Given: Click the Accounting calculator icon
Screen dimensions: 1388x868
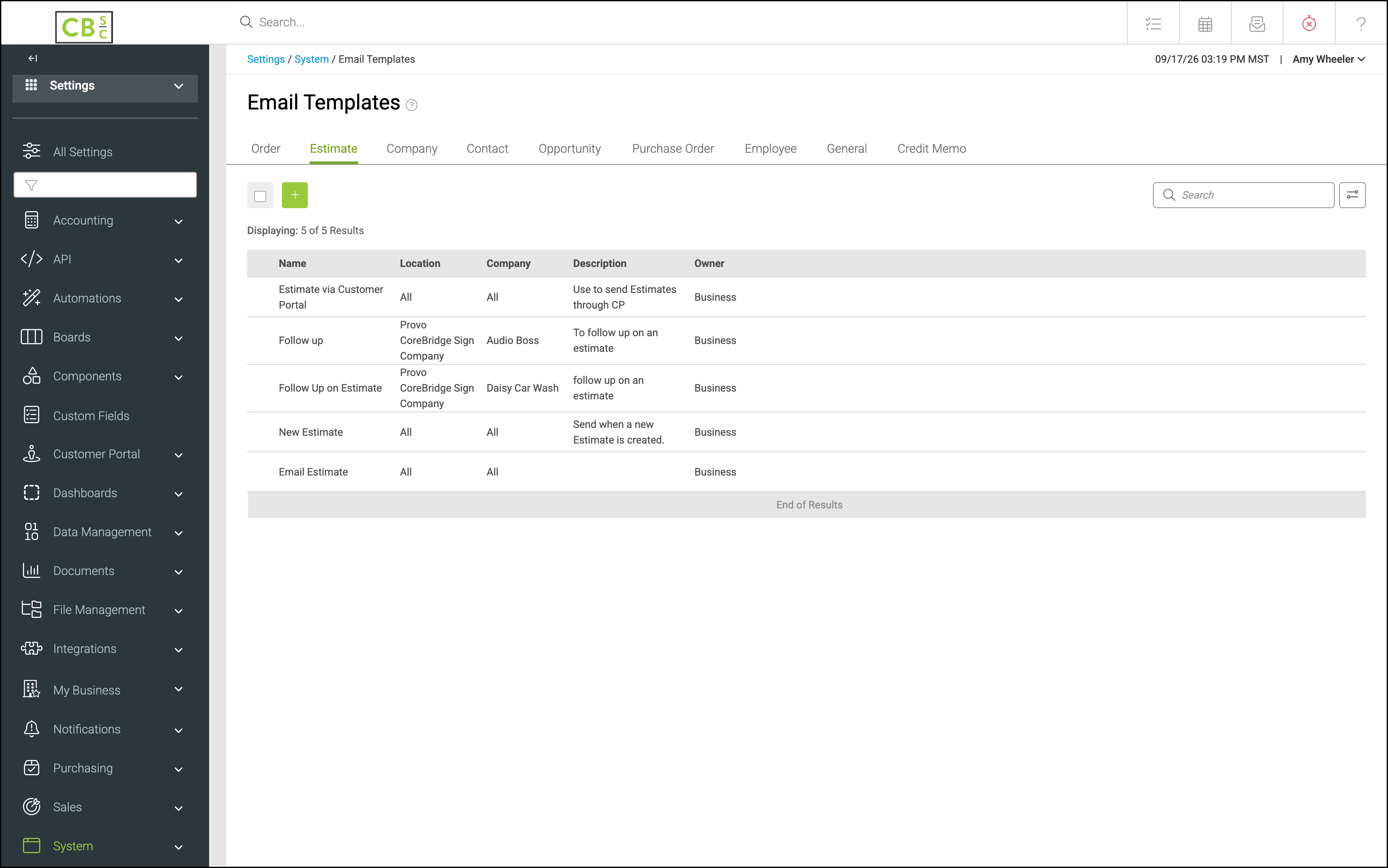Looking at the screenshot, I should pyautogui.click(x=32, y=220).
